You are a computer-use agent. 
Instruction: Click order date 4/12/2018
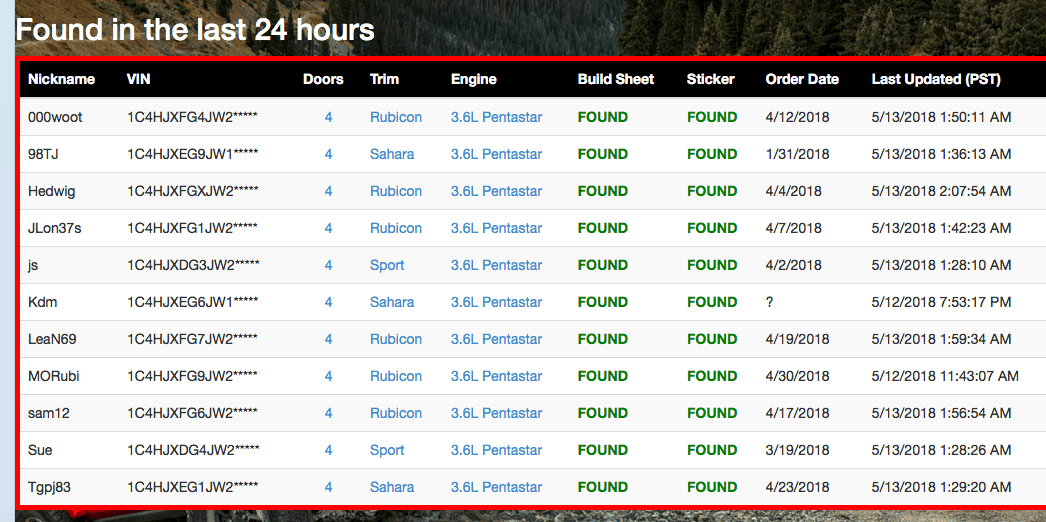coord(797,117)
